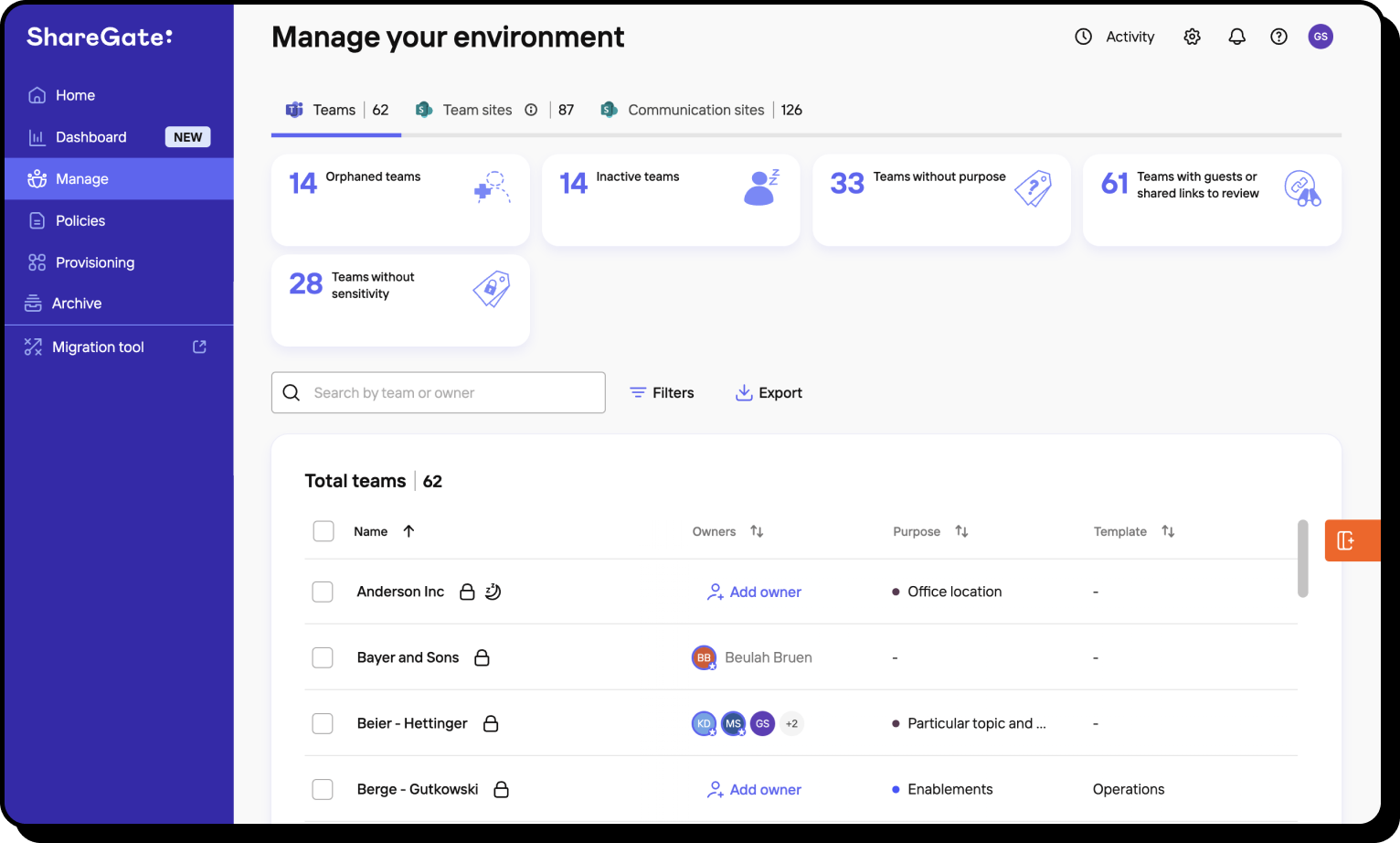
Task: Open the notifications bell
Action: [x=1236, y=37]
